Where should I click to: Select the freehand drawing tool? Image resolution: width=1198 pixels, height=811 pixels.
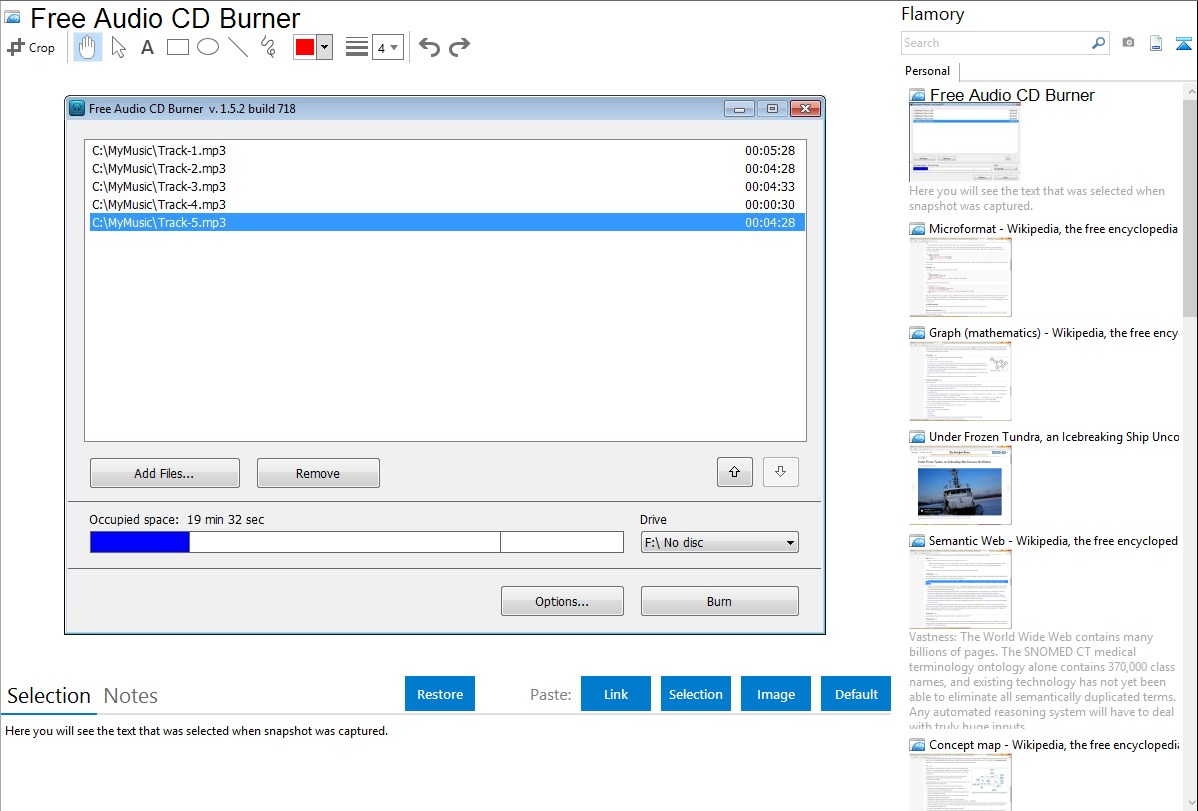click(268, 47)
